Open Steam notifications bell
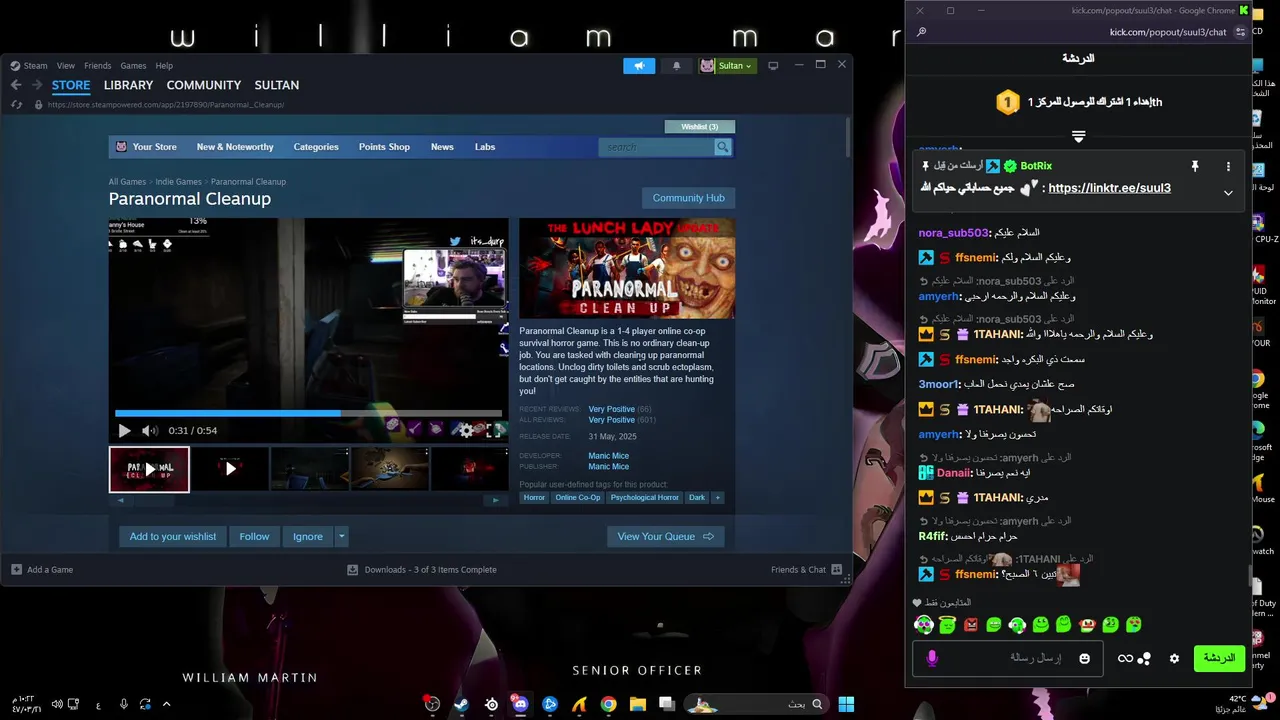The width and height of the screenshot is (1280, 720). (676, 66)
